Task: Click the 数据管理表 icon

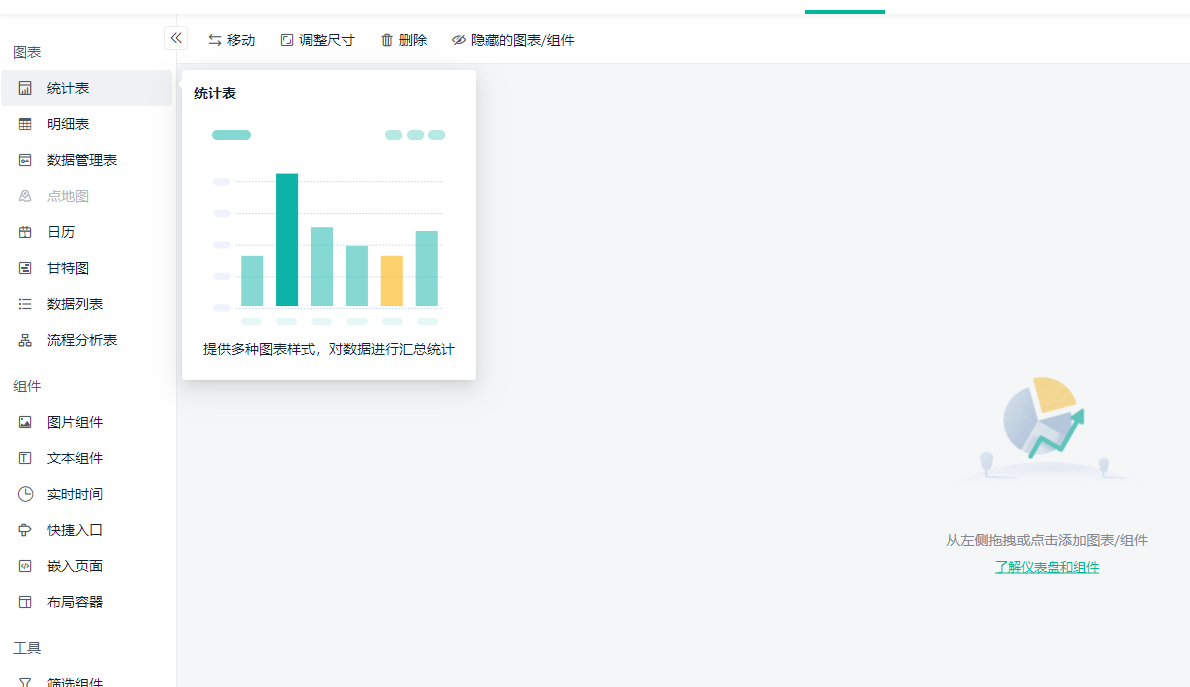Action: (x=25, y=160)
